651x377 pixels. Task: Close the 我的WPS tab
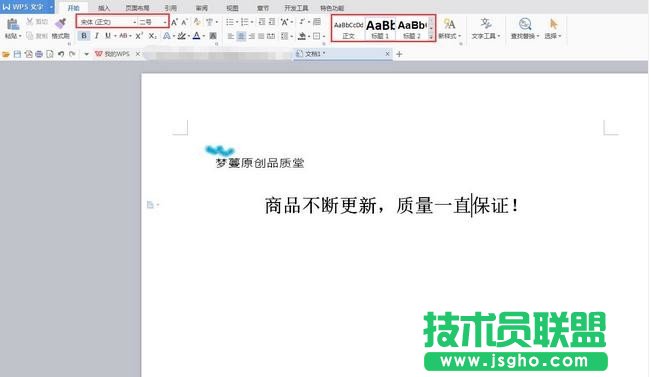click(x=138, y=54)
